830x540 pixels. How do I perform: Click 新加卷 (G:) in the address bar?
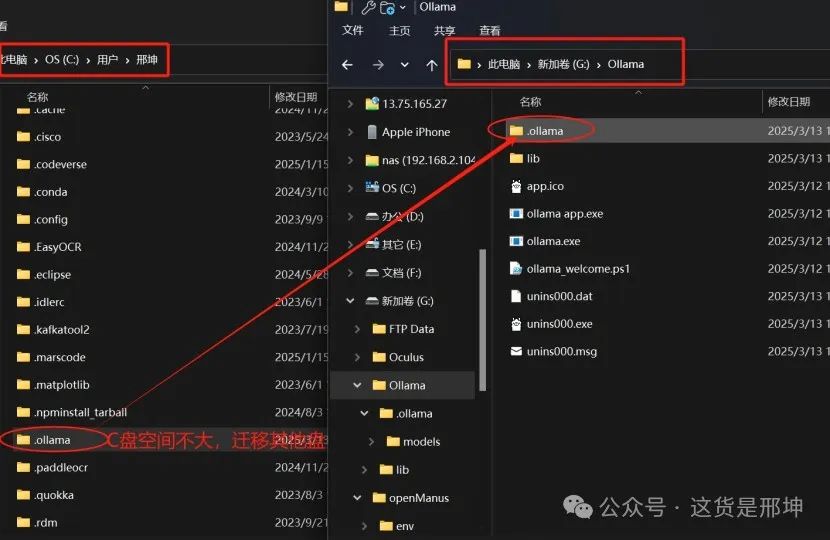[x=563, y=64]
